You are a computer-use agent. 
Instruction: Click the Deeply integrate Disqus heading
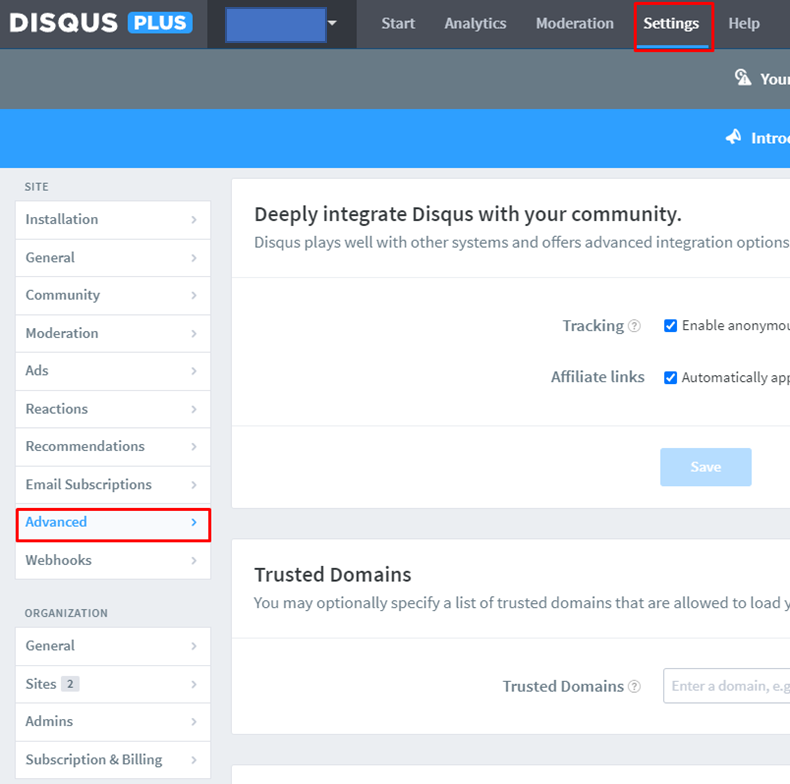point(468,214)
